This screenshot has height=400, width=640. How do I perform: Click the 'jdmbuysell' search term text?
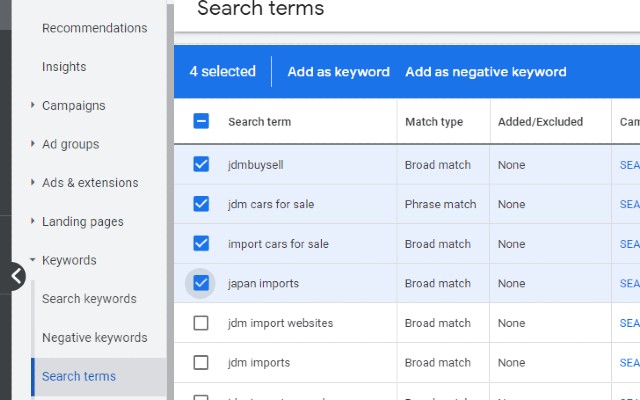coord(256,165)
